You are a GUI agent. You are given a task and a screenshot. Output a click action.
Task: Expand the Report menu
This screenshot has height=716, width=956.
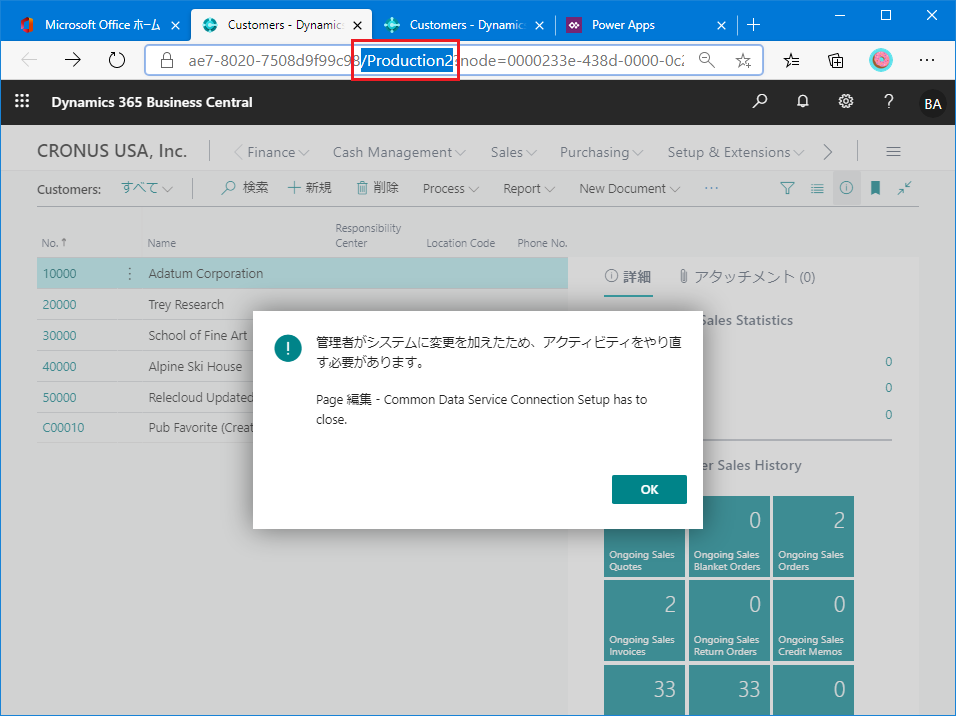(x=529, y=189)
